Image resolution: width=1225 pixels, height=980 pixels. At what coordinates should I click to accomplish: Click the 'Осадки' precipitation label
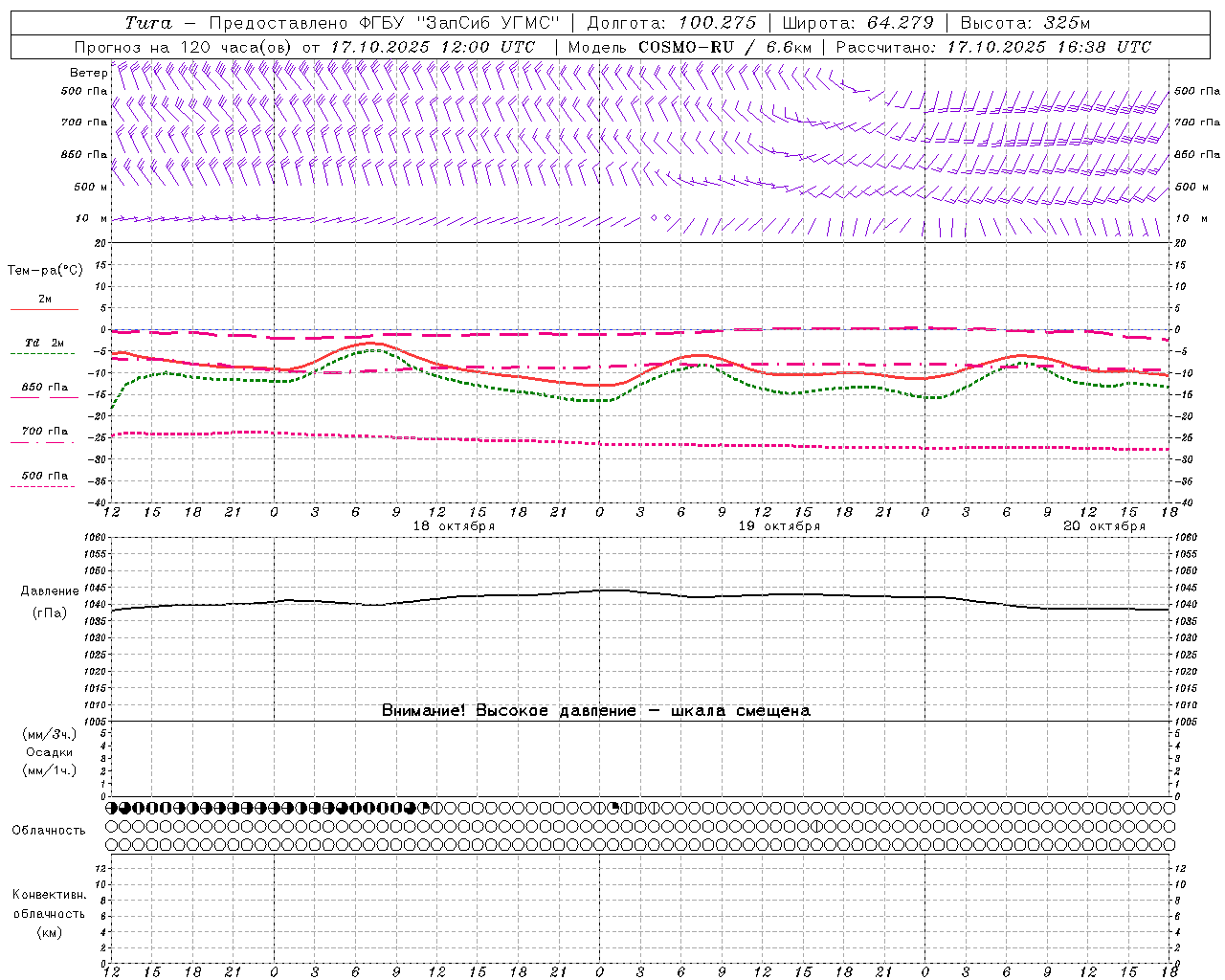(x=50, y=752)
